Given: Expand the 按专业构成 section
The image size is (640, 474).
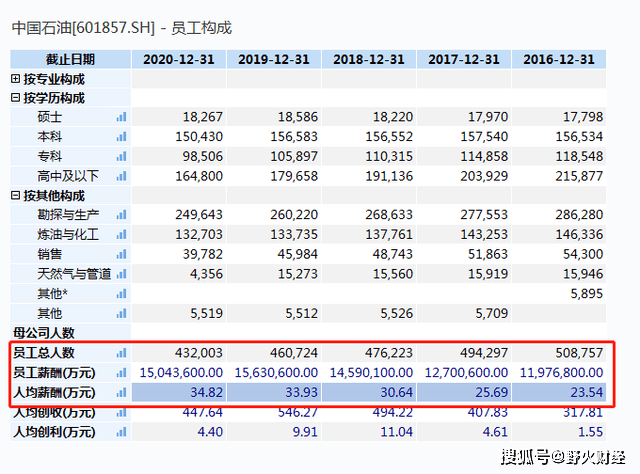Looking at the screenshot, I should [16, 79].
